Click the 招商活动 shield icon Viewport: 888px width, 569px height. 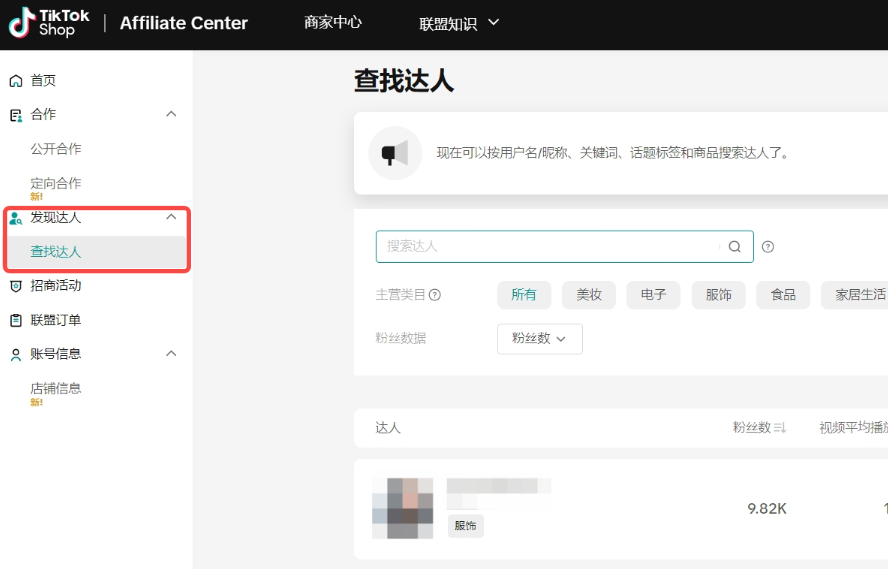pos(16,286)
